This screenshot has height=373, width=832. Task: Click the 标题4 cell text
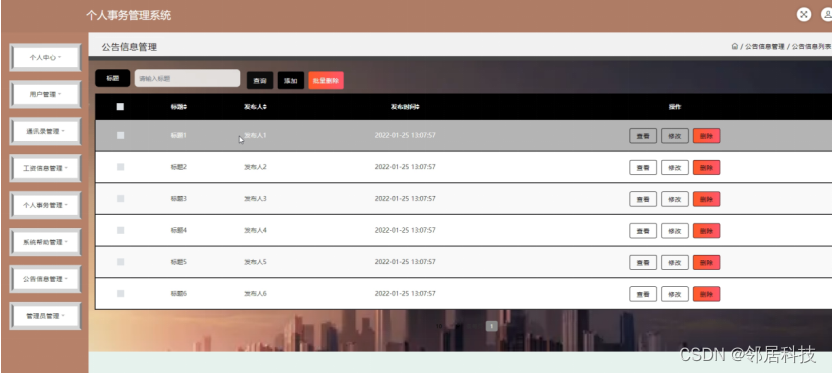tap(179, 230)
